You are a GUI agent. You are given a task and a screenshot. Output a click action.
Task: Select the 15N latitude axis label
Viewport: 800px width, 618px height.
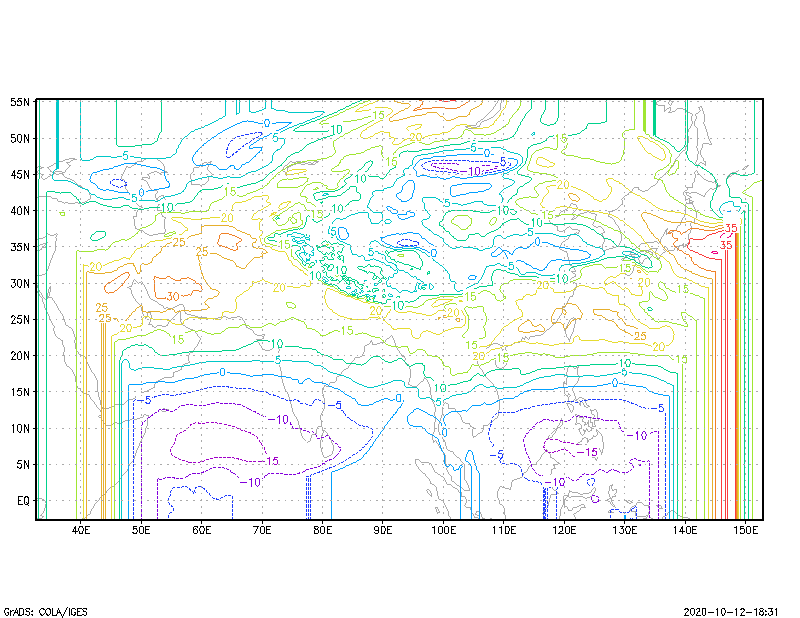20,392
